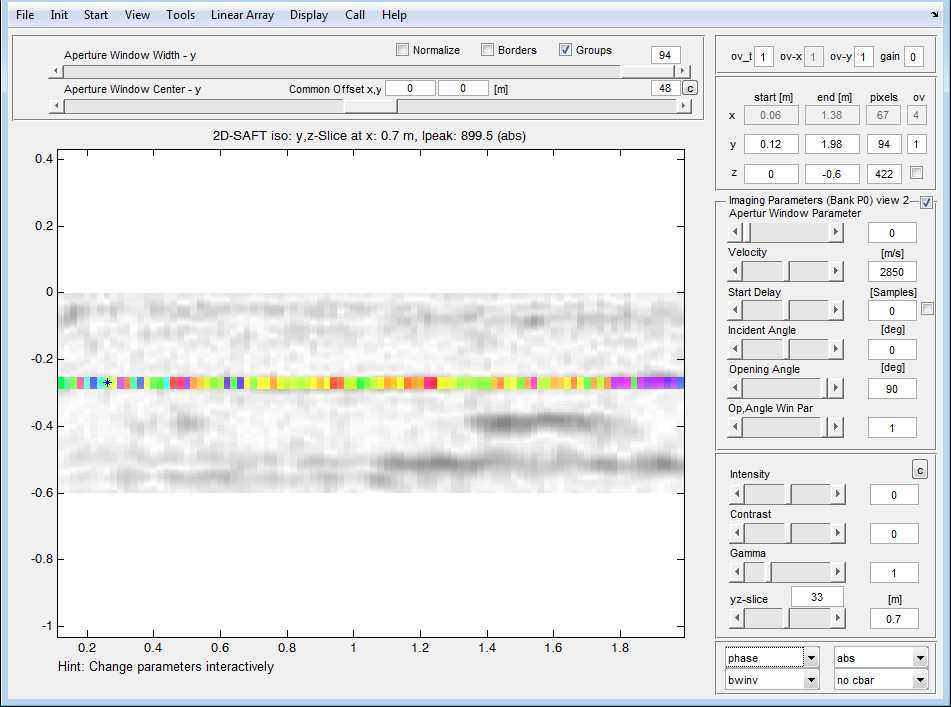Open the File menu
951x707 pixels.
[25, 15]
